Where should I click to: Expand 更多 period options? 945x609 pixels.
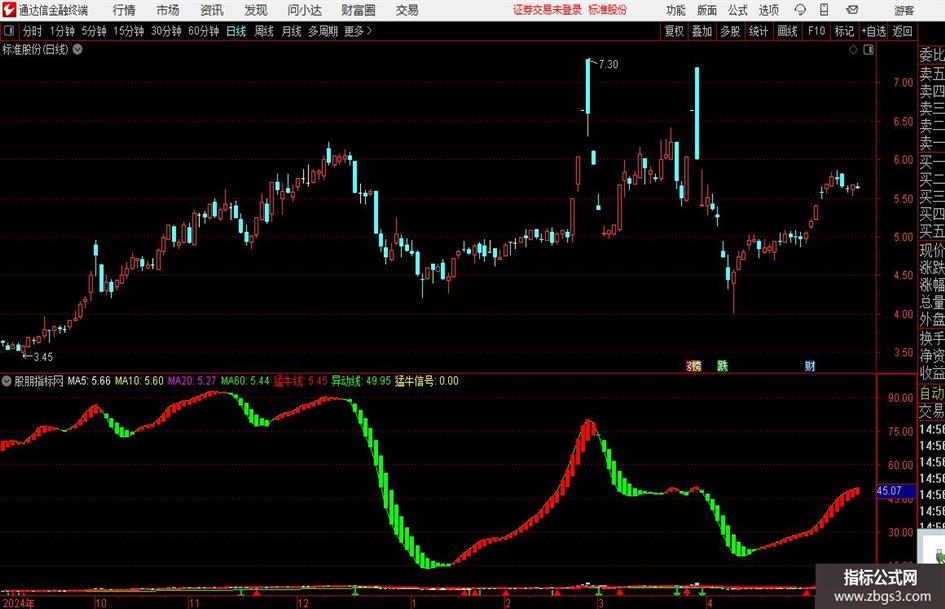pos(358,31)
